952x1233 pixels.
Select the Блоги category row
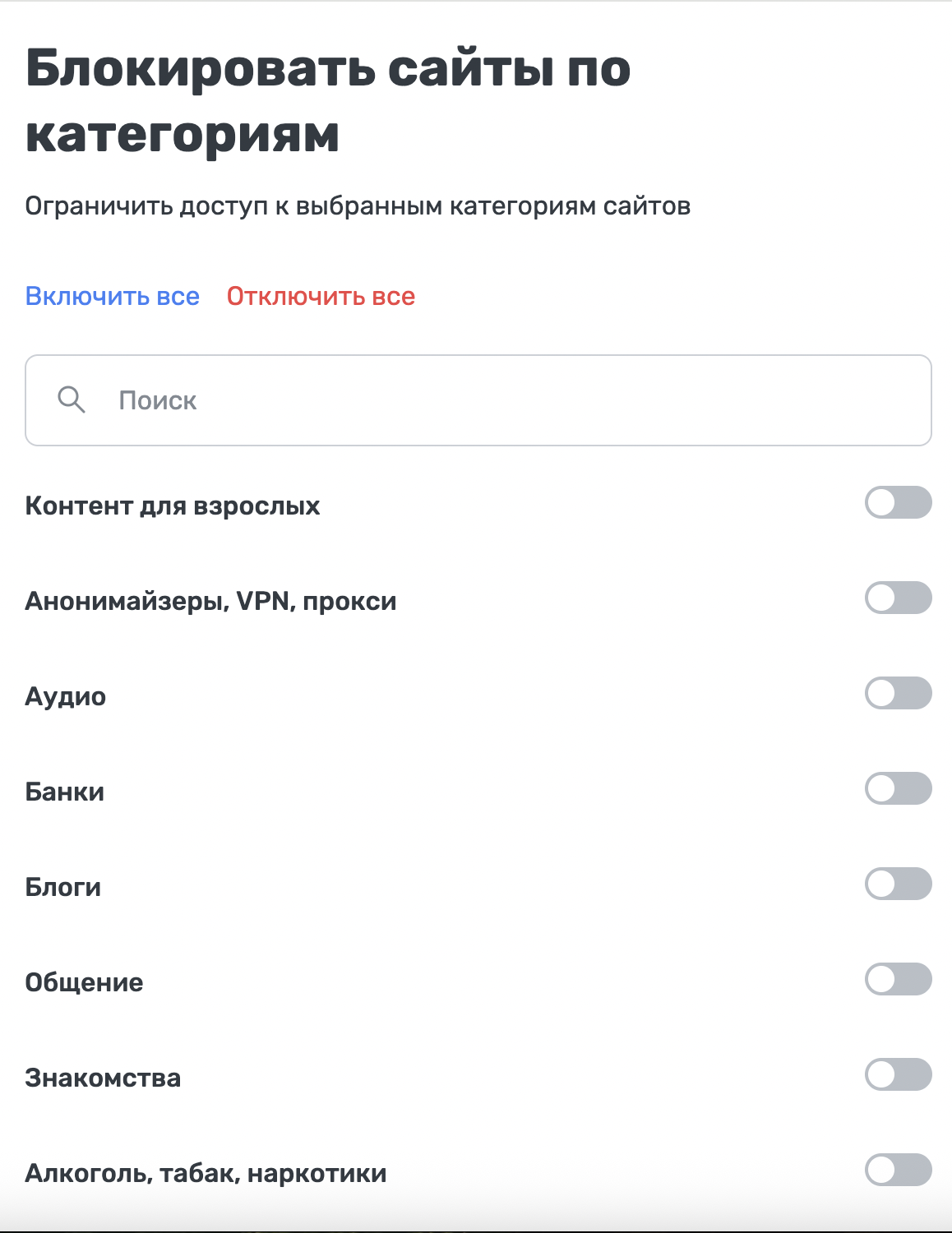coord(63,887)
